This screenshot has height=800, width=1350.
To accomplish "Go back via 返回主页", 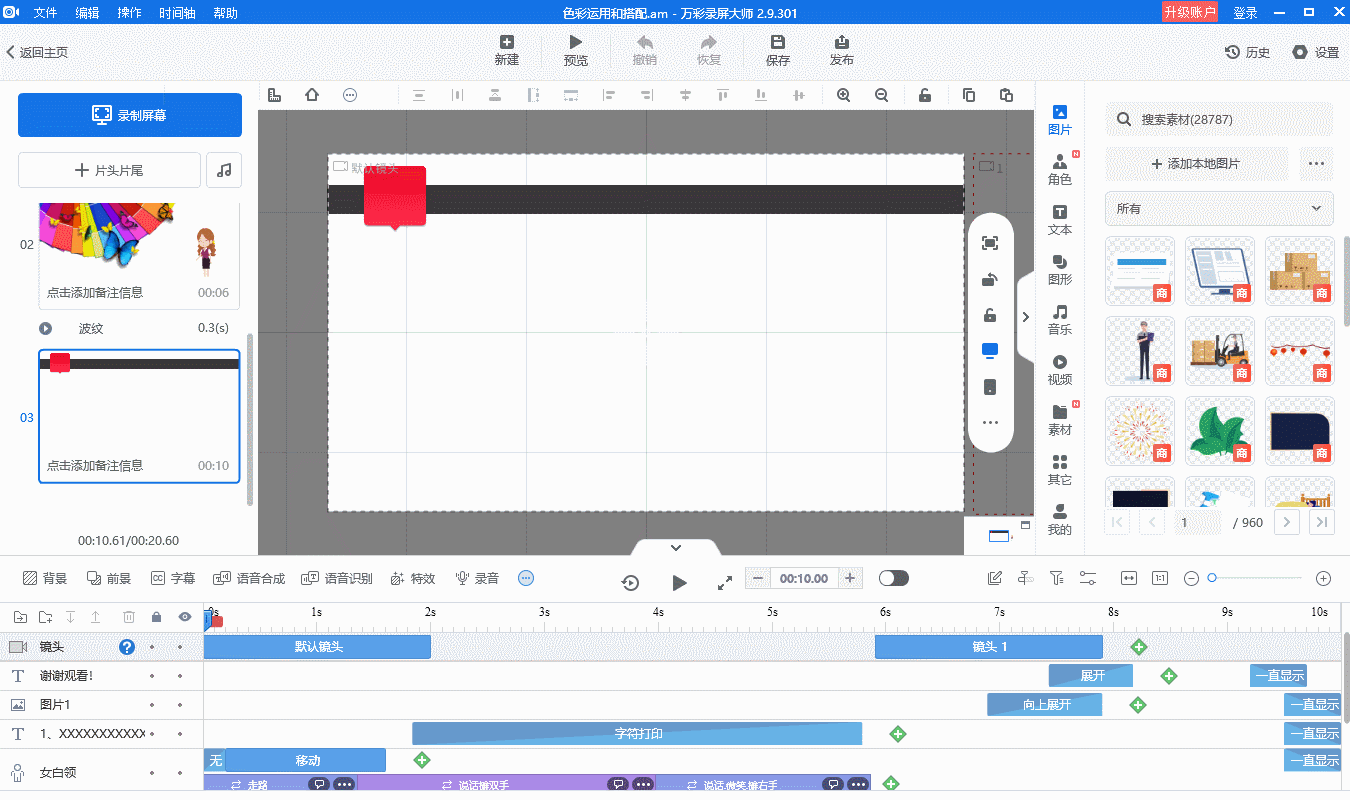I will coord(37,52).
